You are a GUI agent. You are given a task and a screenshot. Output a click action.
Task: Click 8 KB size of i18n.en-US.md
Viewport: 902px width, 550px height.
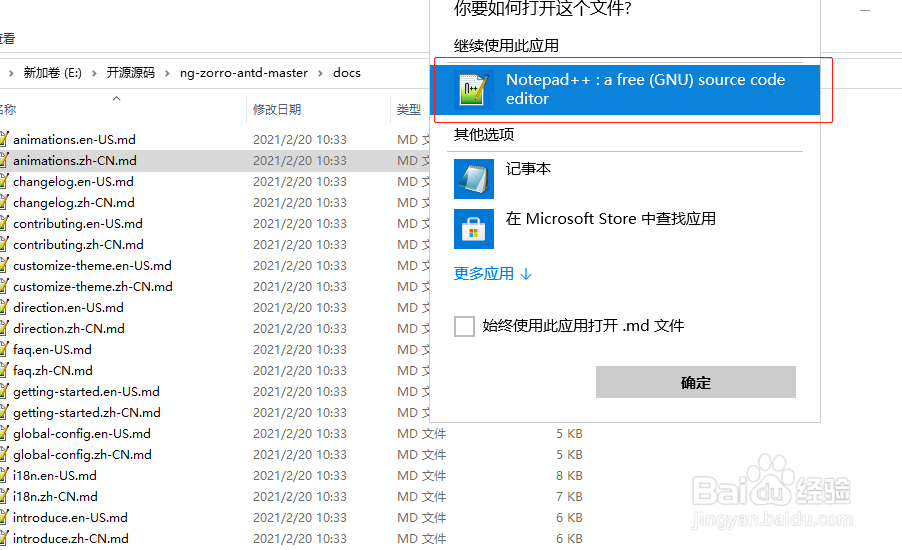point(569,476)
